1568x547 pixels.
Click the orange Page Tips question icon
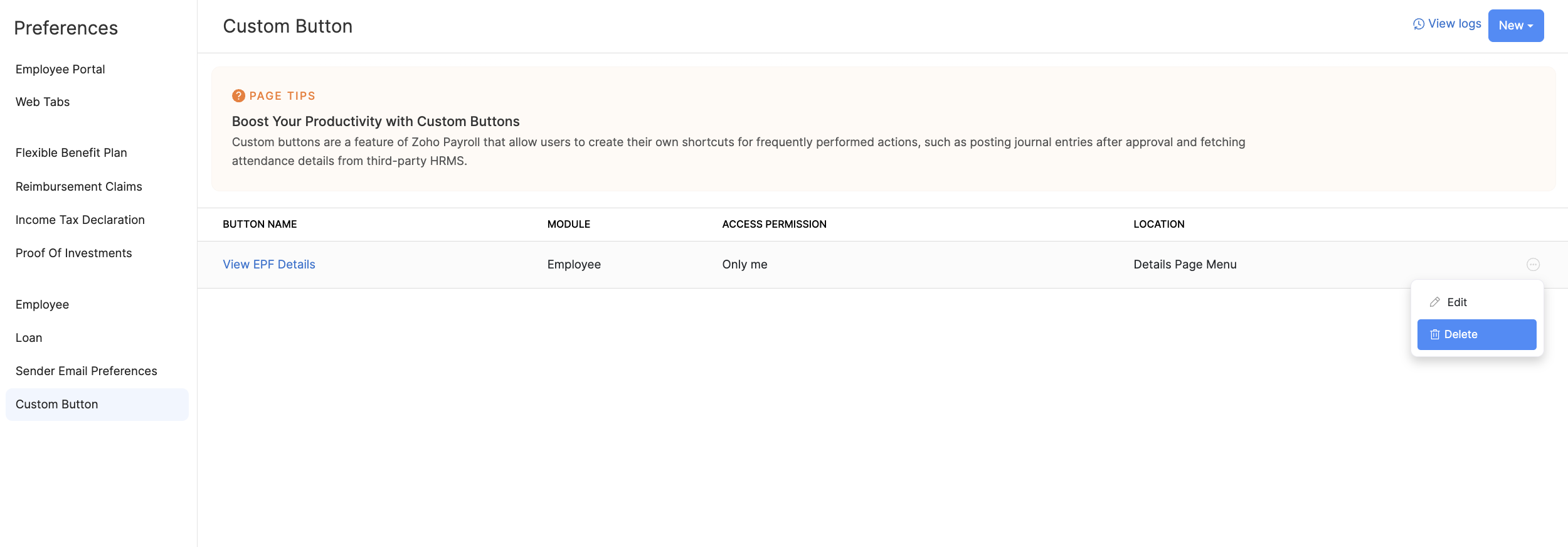coord(238,96)
